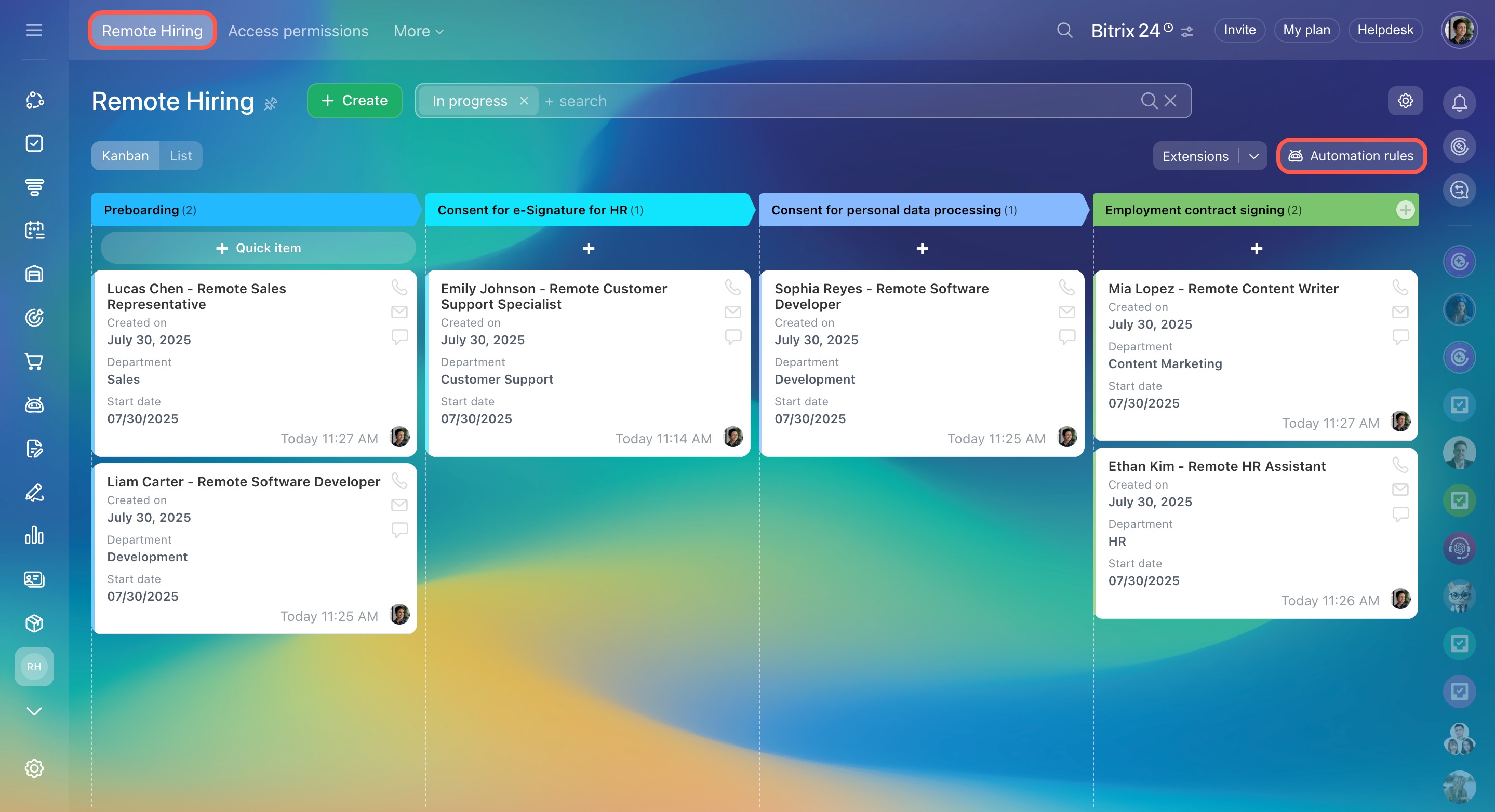Open the kanban settings gear
Screen dimensions: 1495x812
[x=1405, y=101]
